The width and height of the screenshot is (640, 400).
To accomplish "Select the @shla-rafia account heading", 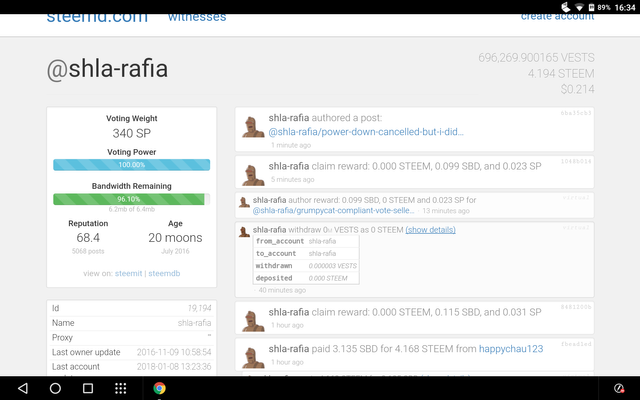I will (x=107, y=69).
